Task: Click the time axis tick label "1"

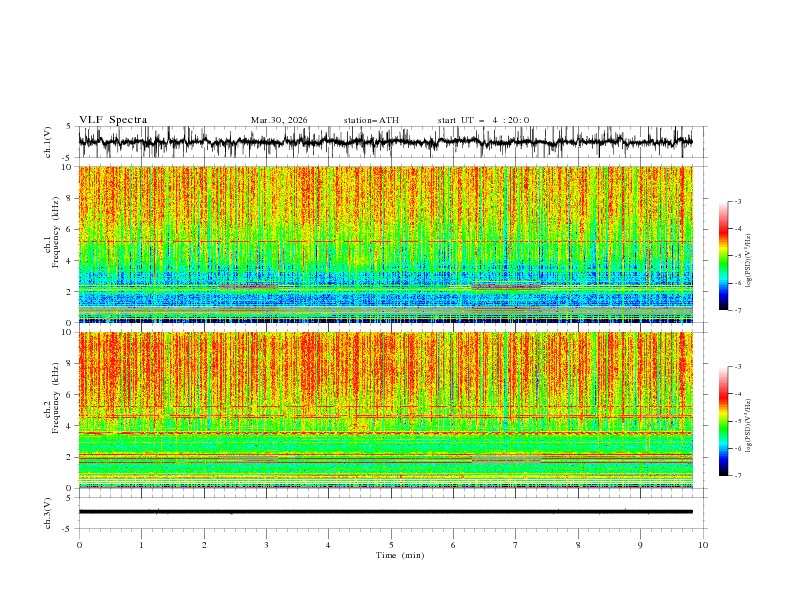Action: [141, 545]
